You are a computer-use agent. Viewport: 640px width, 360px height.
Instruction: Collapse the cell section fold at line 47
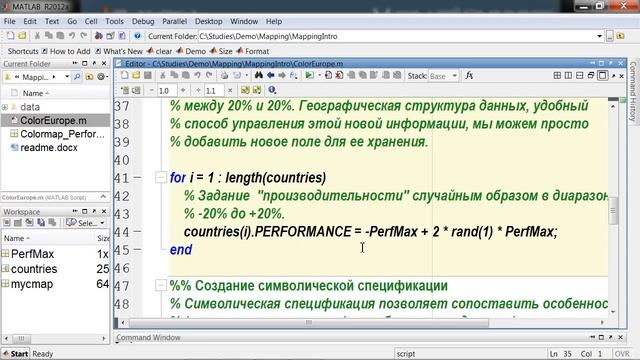pos(160,285)
